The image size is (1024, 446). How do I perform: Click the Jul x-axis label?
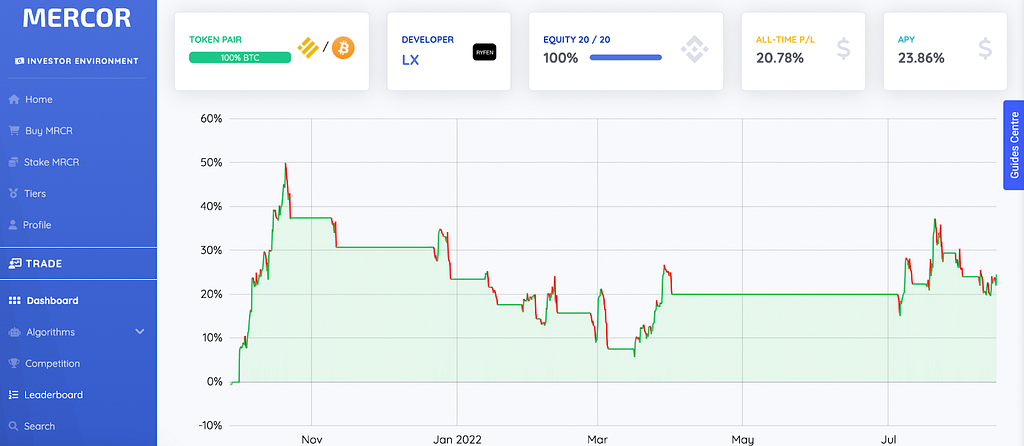[x=888, y=439]
